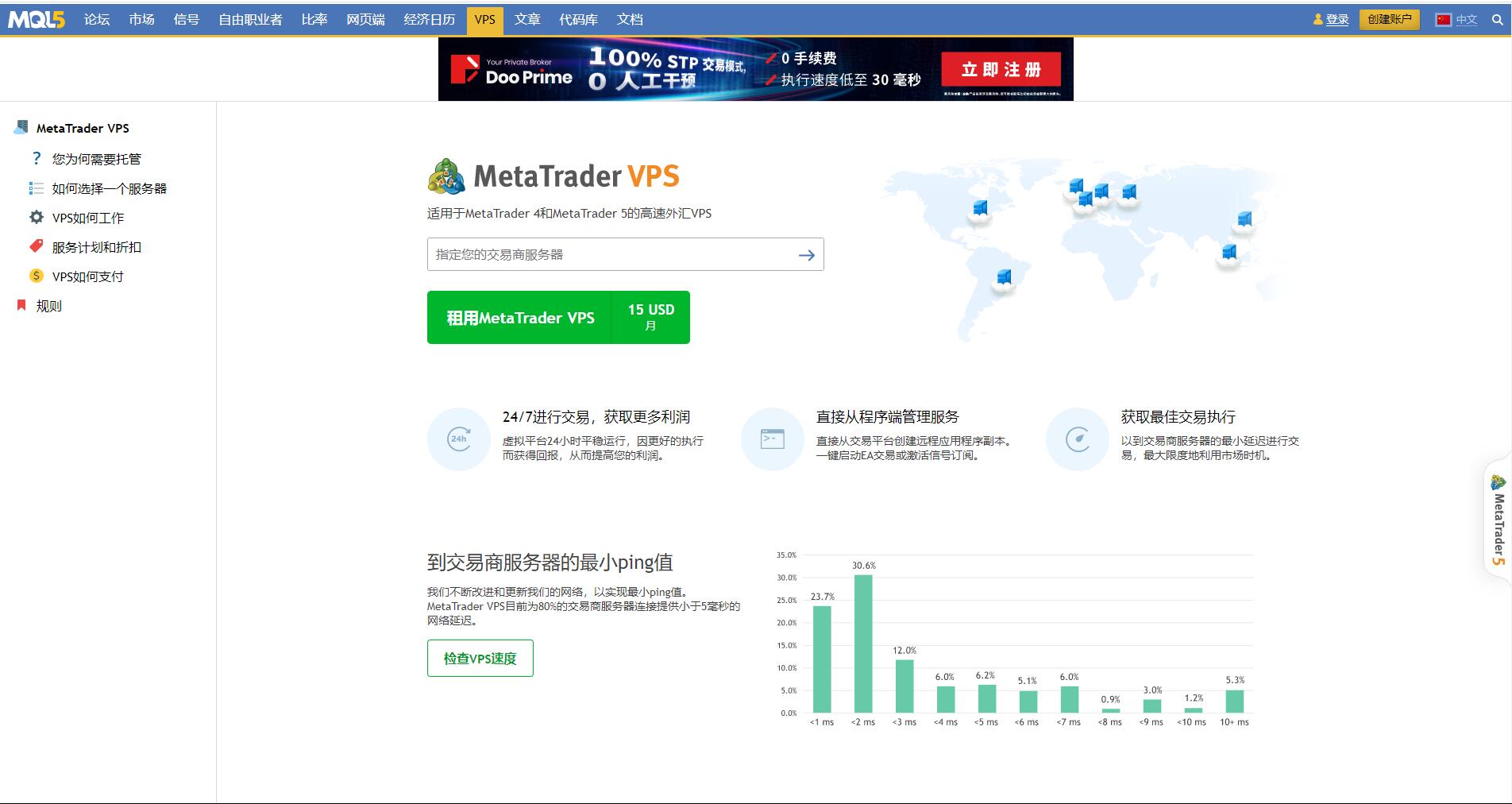Click the 23.7% bar for <1 ms
The width and height of the screenshot is (1512, 804).
pos(822,659)
